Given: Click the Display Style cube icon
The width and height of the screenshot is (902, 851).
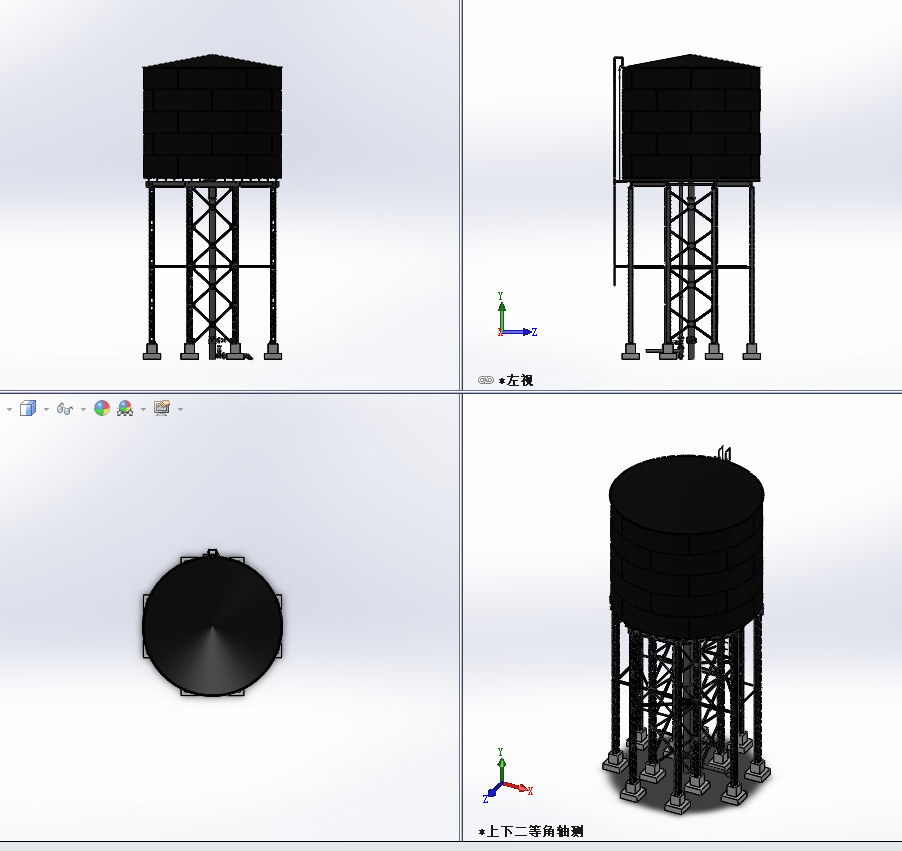Looking at the screenshot, I should pyautogui.click(x=28, y=409).
